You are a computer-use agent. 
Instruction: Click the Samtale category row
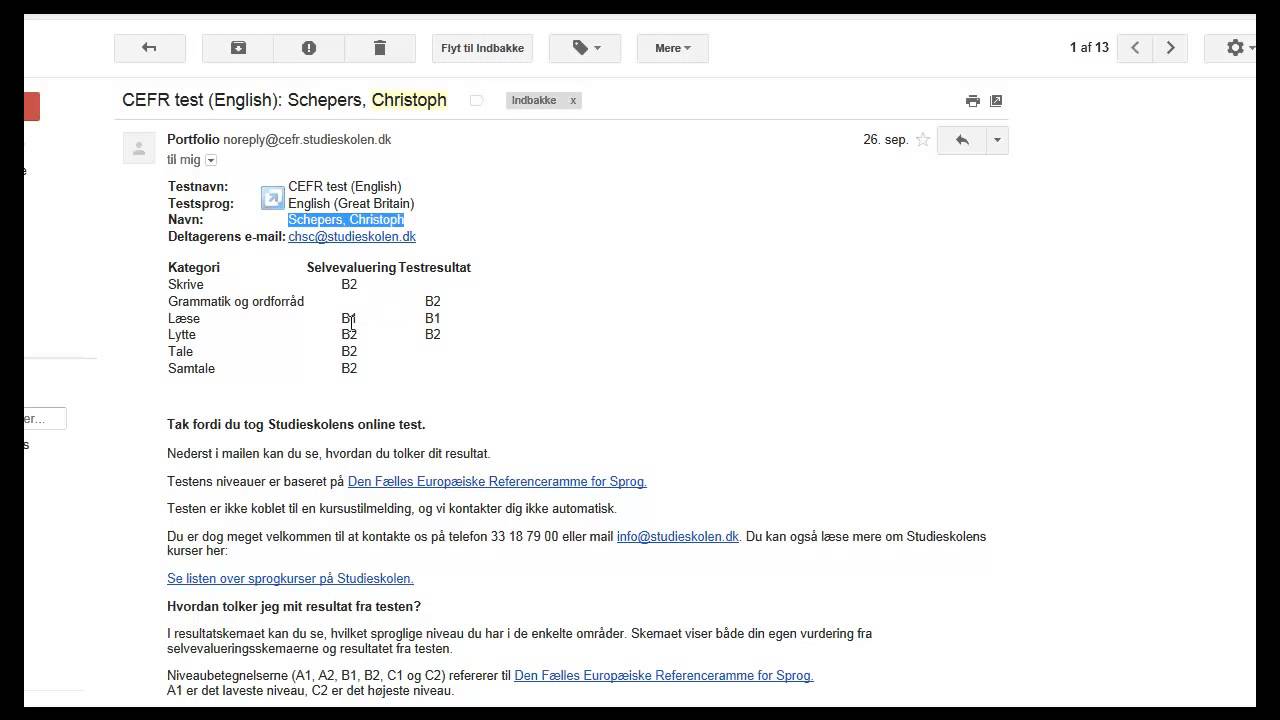(x=319, y=368)
